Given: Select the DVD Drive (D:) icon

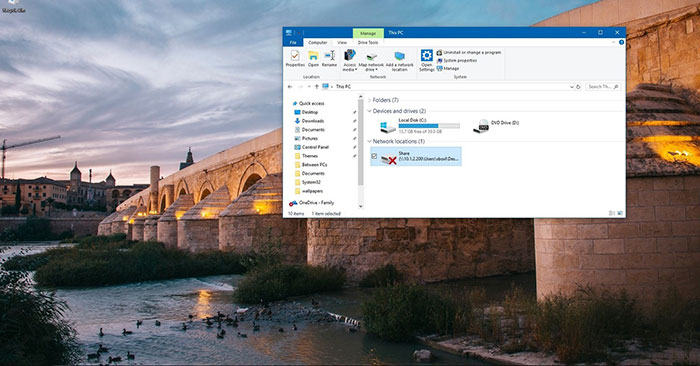Looking at the screenshot, I should 481,126.
